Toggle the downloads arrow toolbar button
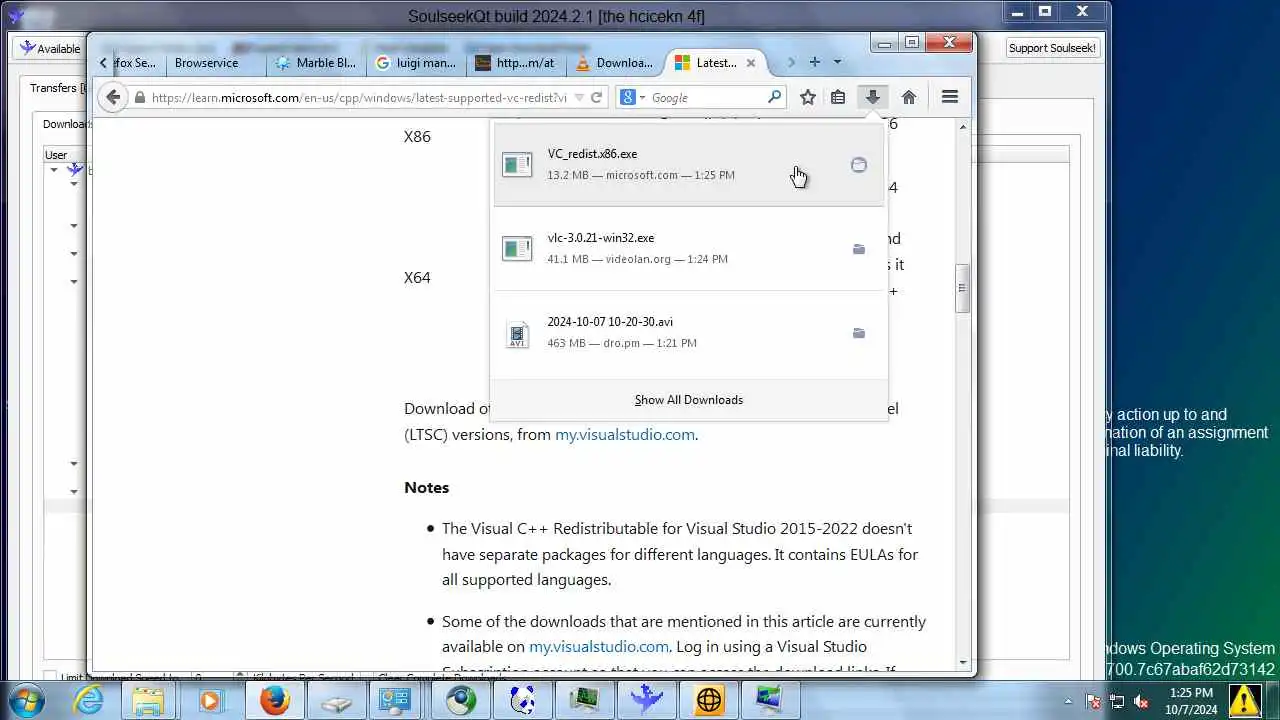Viewport: 1280px width, 720px height. pos(872,97)
